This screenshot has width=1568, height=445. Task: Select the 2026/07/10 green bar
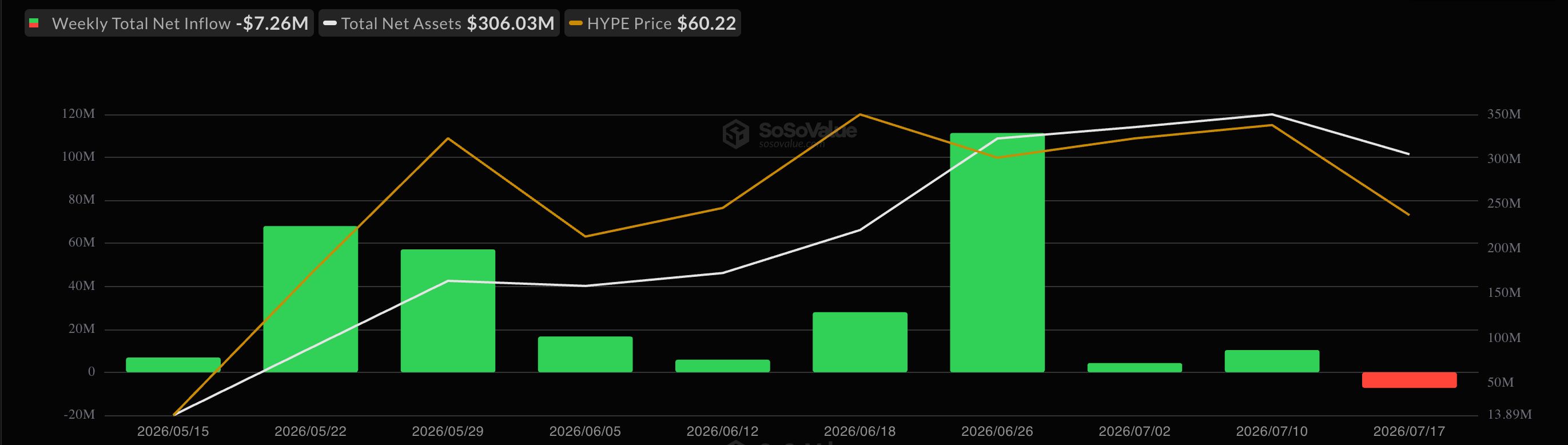point(1272,361)
